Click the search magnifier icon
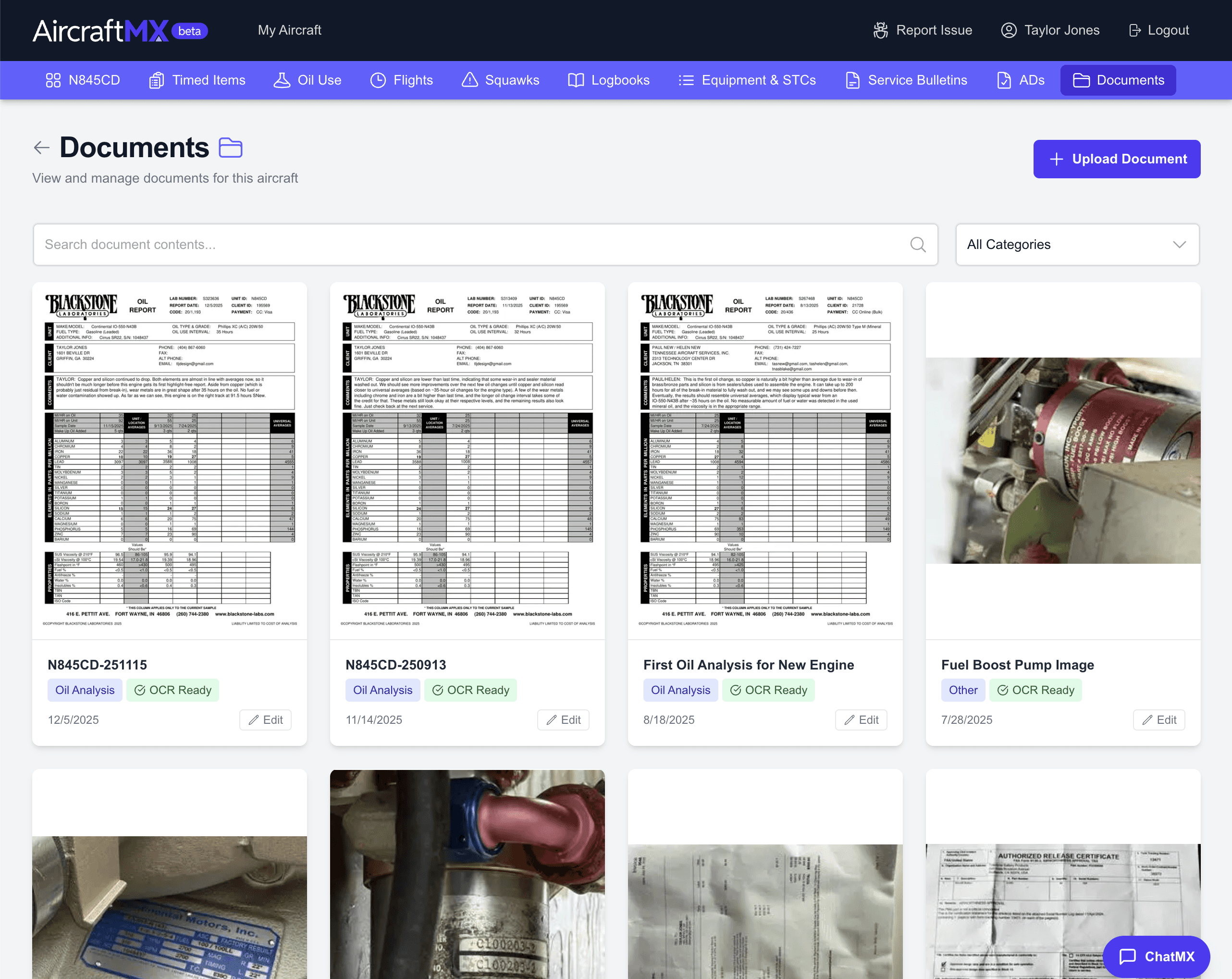The height and width of the screenshot is (979, 1232). click(918, 244)
